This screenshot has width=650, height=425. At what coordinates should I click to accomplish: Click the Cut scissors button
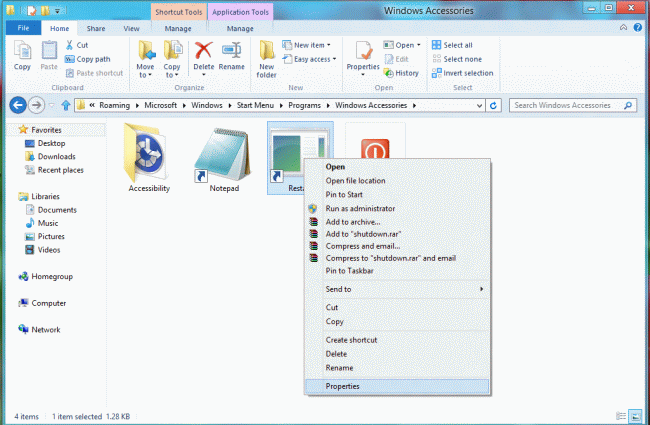tap(77, 45)
